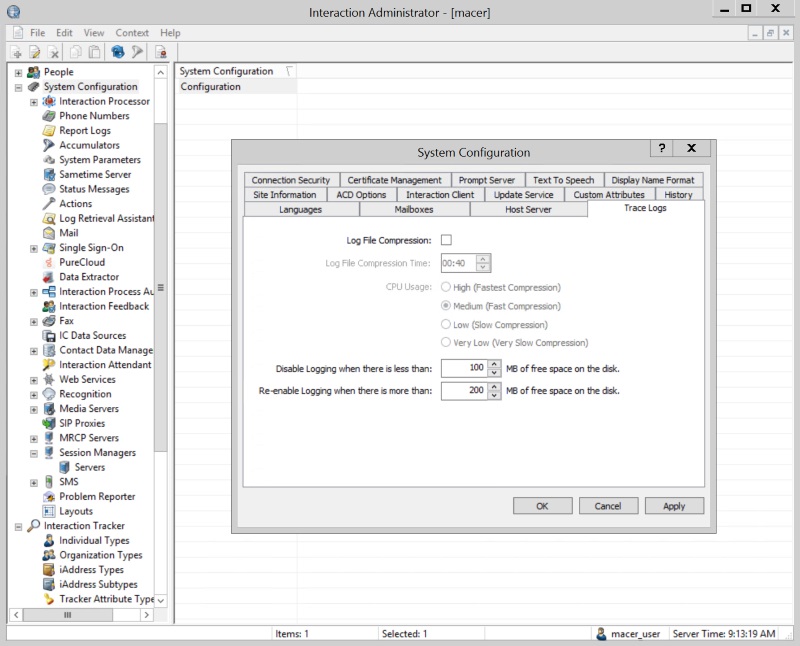Click the Problem Reporter icon
Image resolution: width=800 pixels, height=646 pixels.
[x=50, y=497]
